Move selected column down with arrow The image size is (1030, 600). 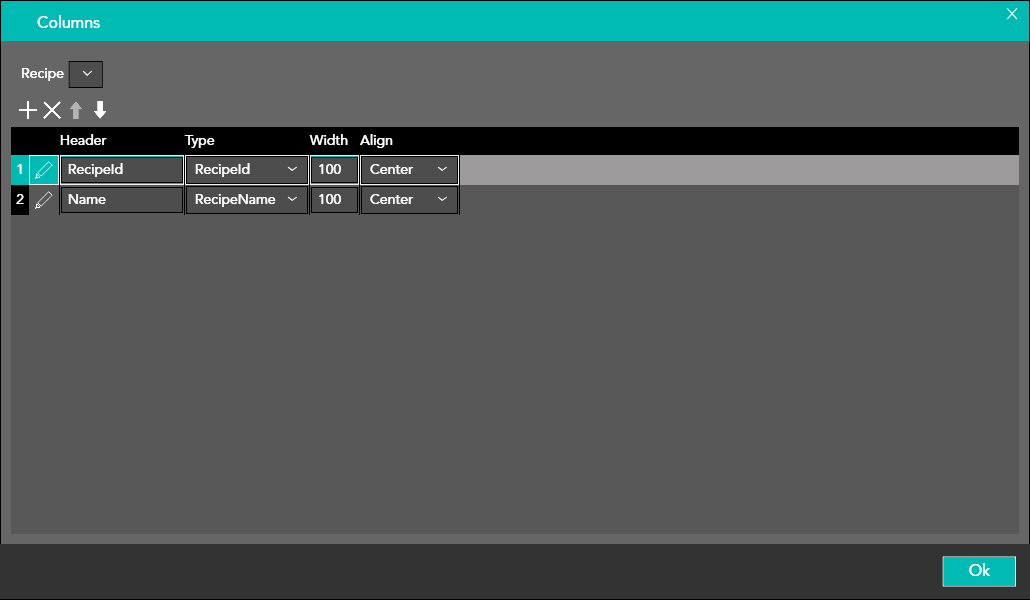[100, 110]
